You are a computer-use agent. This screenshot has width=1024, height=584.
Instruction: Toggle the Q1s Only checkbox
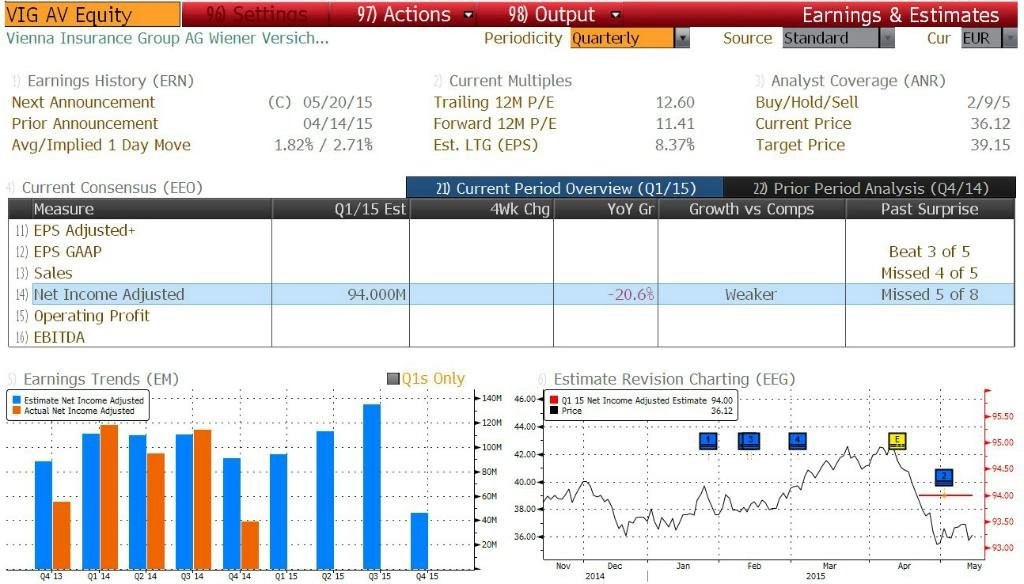tap(393, 379)
